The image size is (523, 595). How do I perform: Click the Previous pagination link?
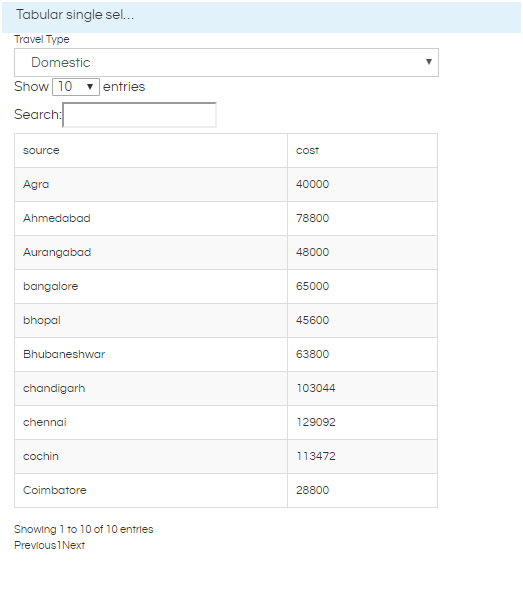[x=35, y=545]
